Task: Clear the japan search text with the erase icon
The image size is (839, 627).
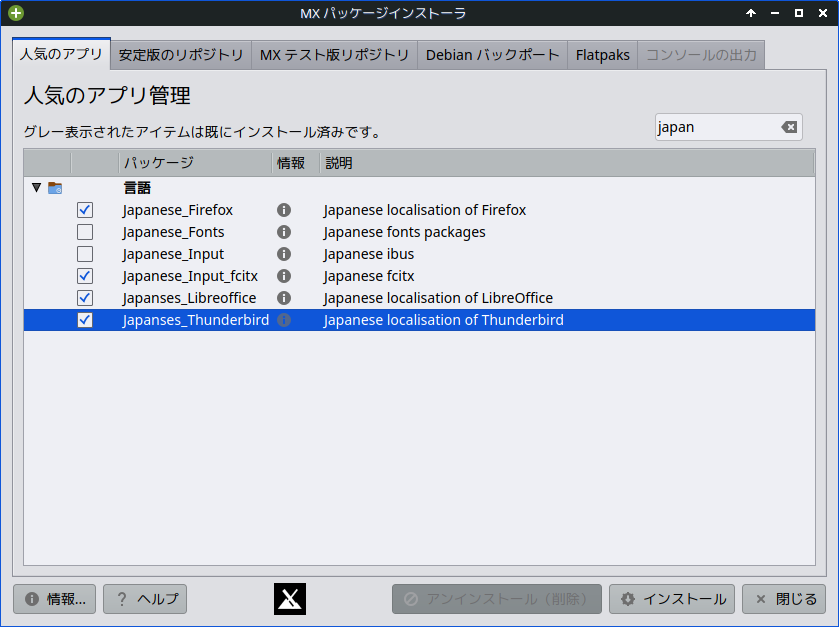Action: coord(789,127)
